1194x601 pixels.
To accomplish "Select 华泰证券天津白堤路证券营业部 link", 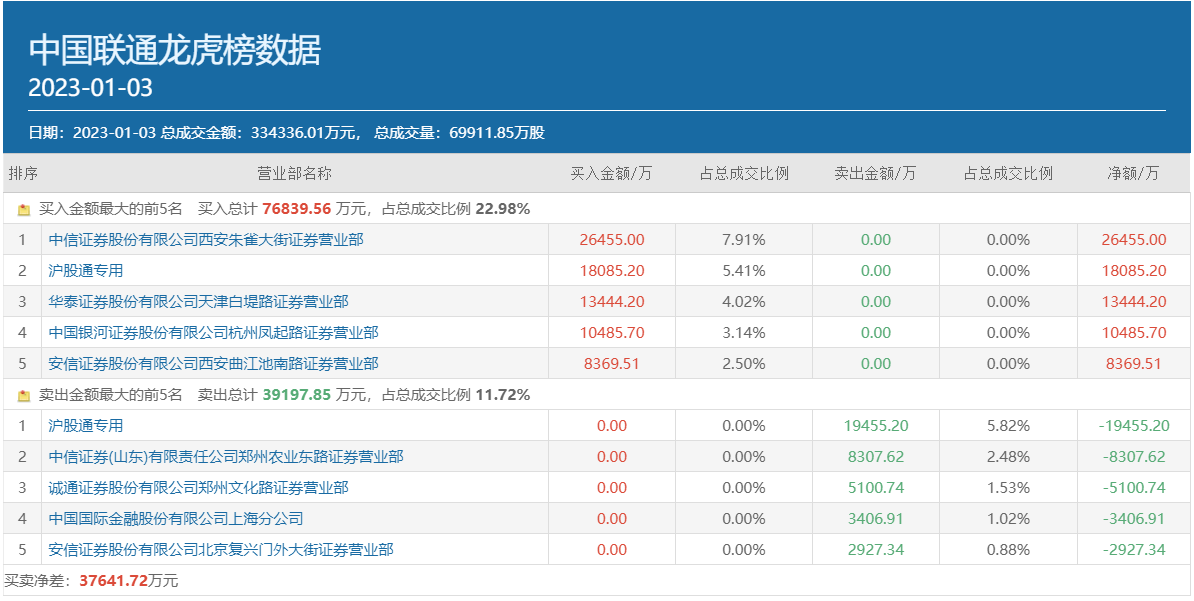I will [199, 302].
